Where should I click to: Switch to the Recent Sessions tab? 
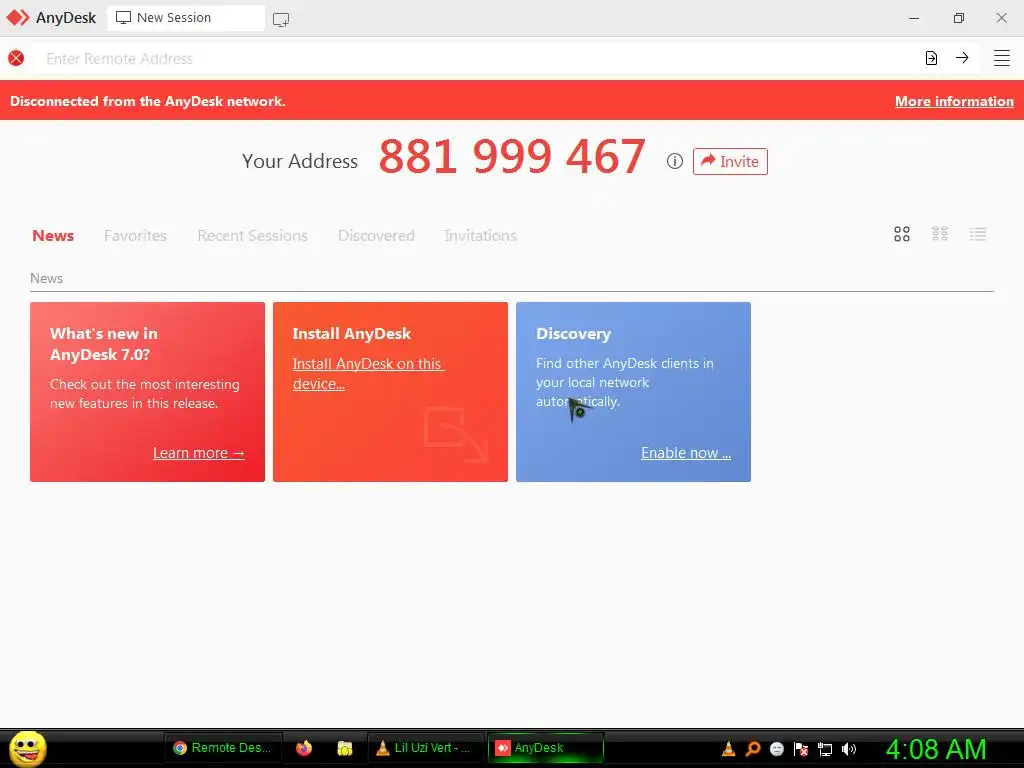point(252,236)
